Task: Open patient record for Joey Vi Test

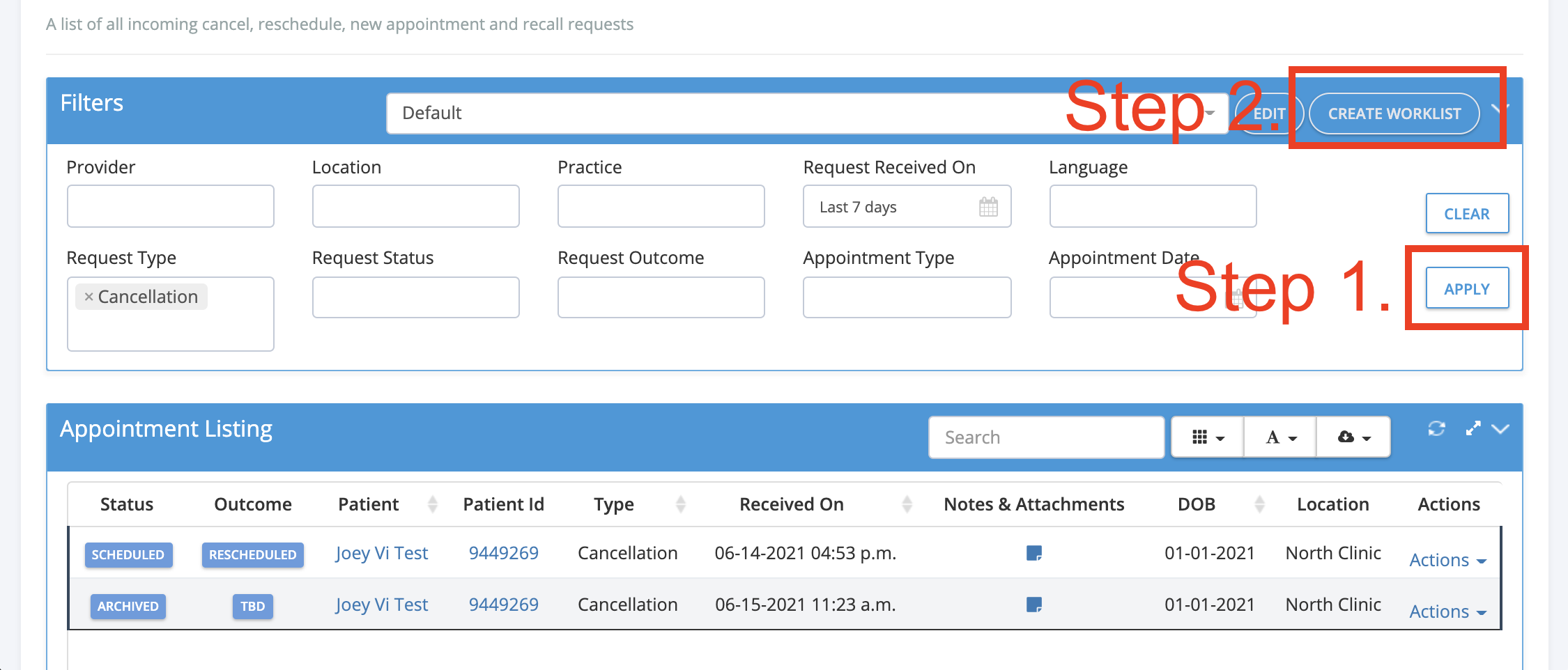Action: [x=381, y=552]
